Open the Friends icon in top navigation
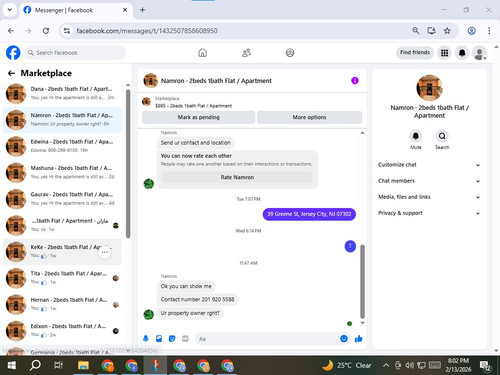Viewport: 500px width, 375px height. (246, 53)
